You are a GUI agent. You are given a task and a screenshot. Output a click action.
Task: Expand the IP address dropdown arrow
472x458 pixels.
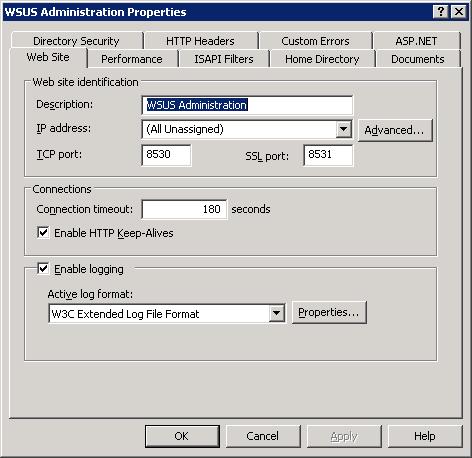pyautogui.click(x=344, y=129)
